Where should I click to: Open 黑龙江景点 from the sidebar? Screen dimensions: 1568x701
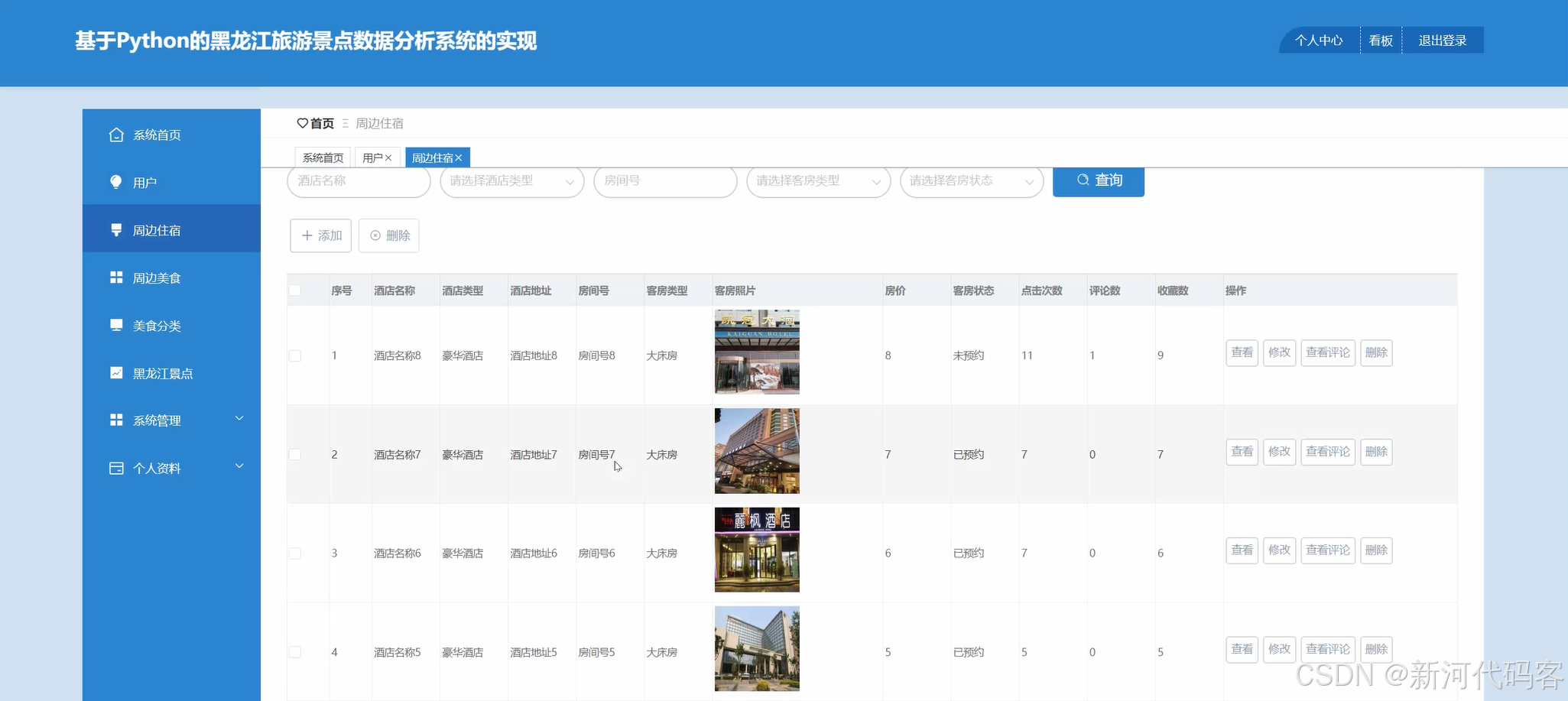pos(171,373)
